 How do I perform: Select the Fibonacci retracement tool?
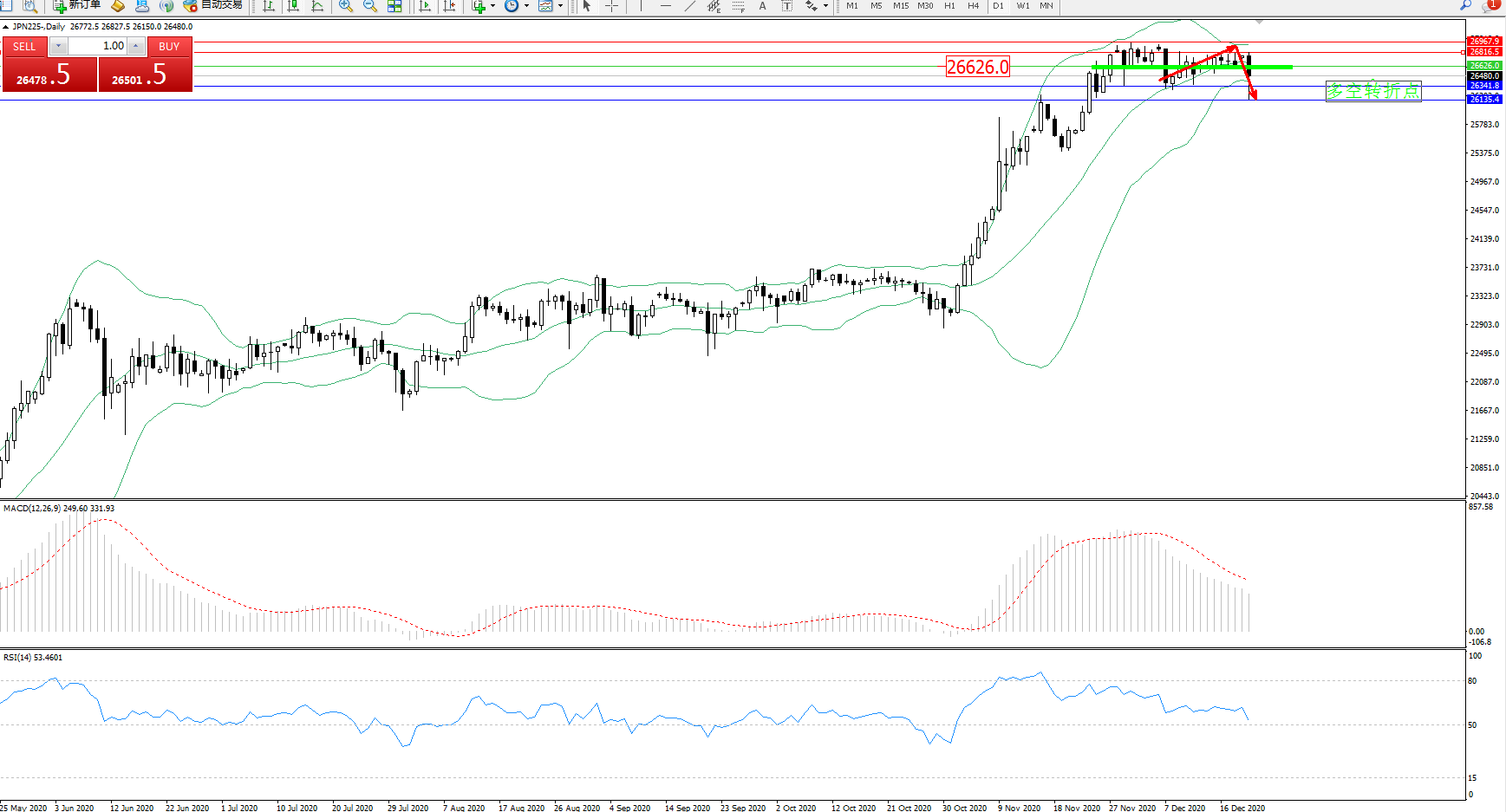tap(738, 6)
